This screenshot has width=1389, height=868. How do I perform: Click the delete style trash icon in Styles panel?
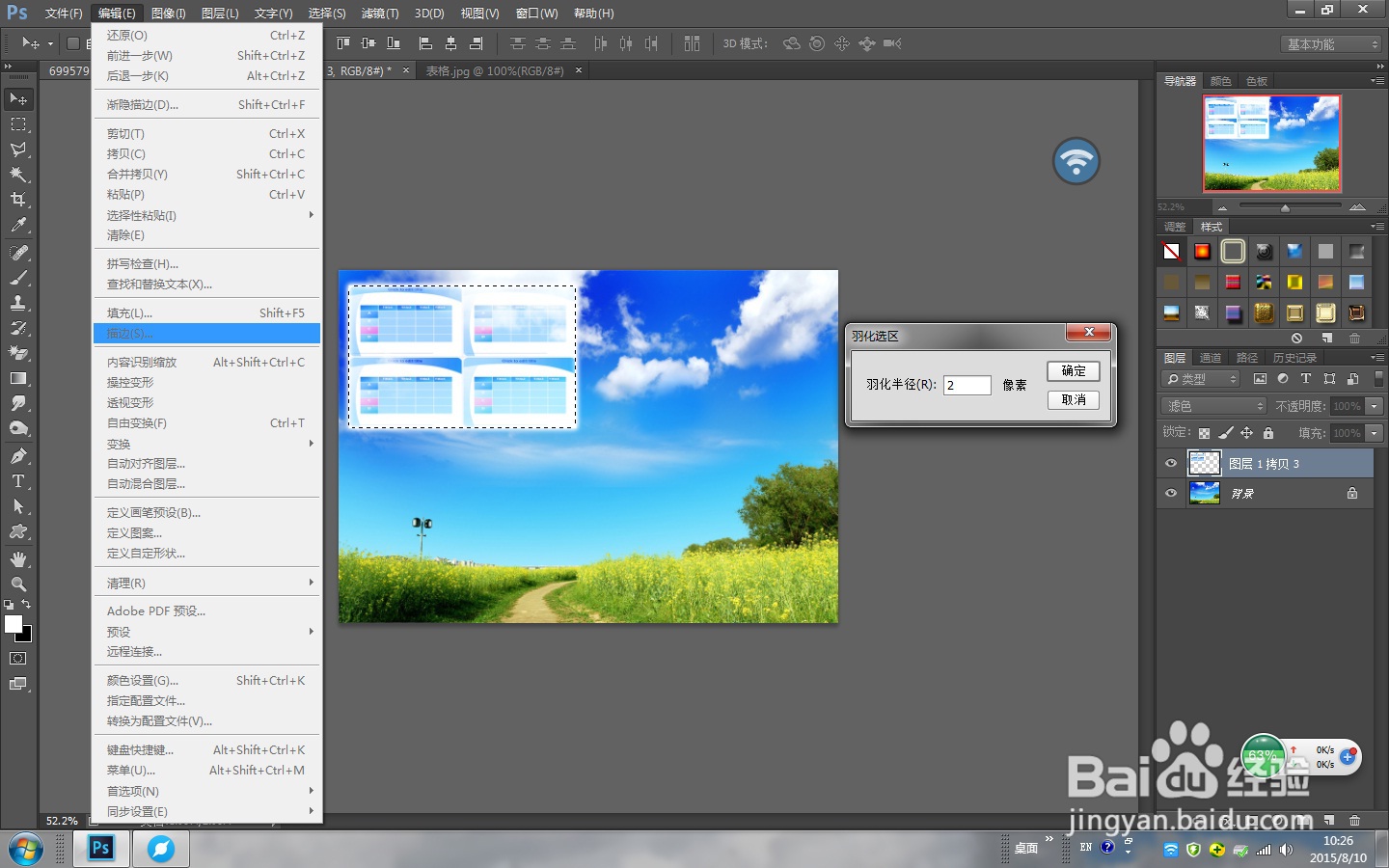click(1354, 338)
